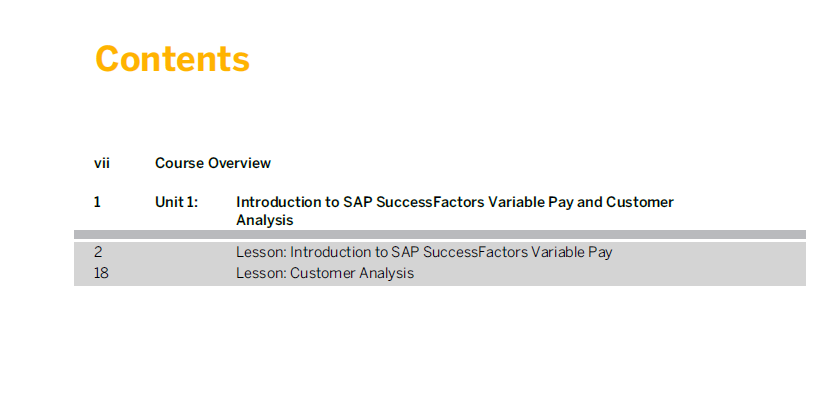This screenshot has height=412, width=828.
Task: Click the word Overview in Course Overview
Action: coord(239,163)
